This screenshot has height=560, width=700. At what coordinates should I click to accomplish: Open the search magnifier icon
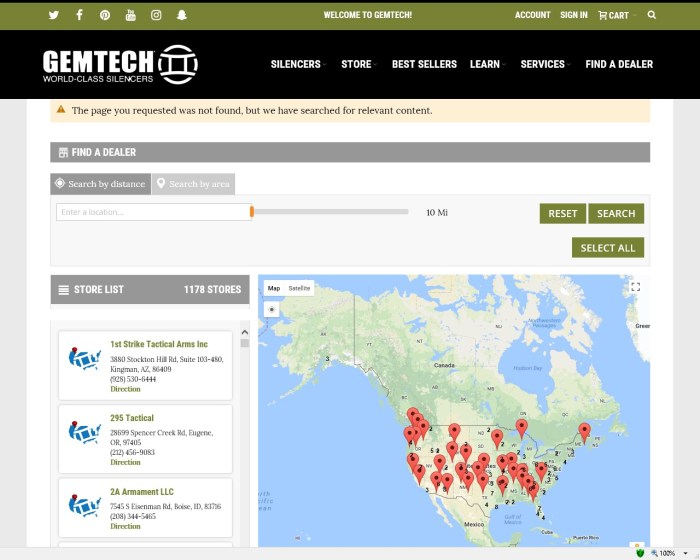coord(652,15)
